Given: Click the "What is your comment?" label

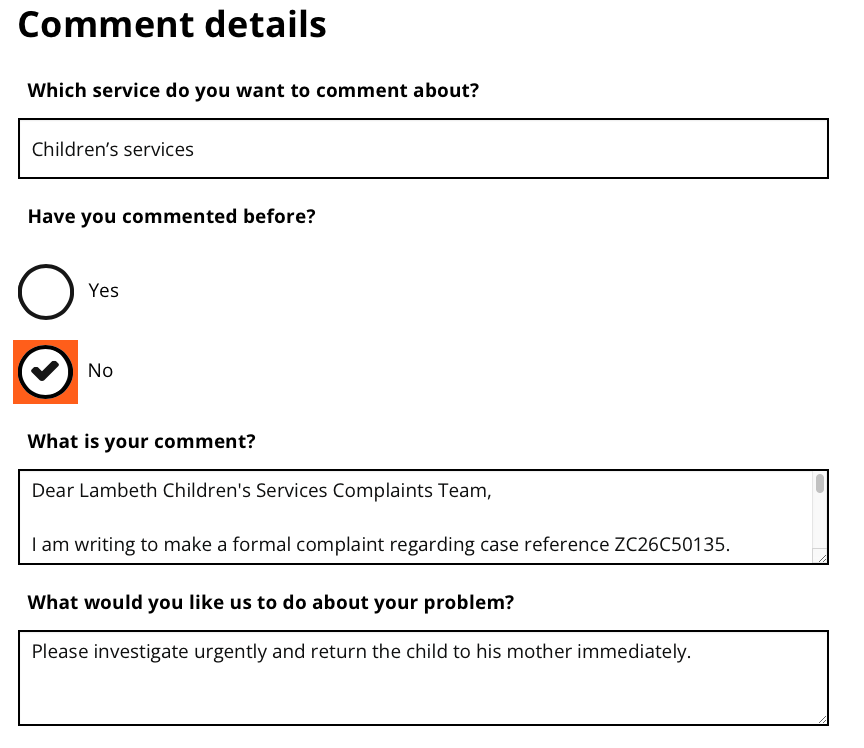Looking at the screenshot, I should click(141, 441).
